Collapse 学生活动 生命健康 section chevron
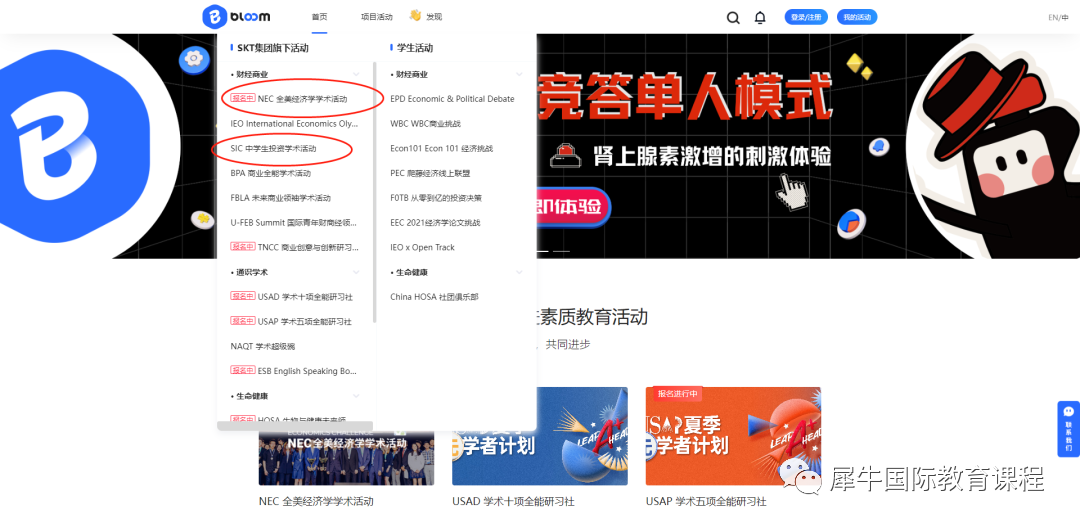The width and height of the screenshot is (1080, 527). pyautogui.click(x=519, y=272)
